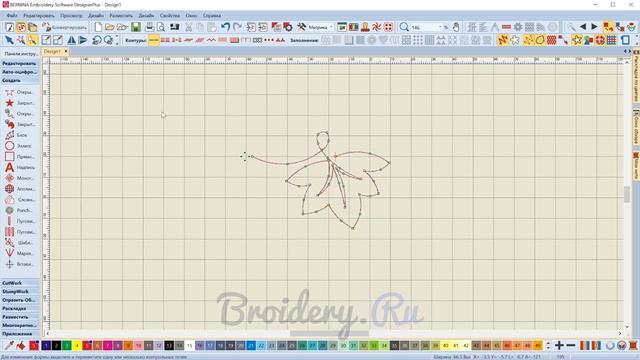Click the Print icon
This screenshot has width=640, height=360.
(150, 27)
